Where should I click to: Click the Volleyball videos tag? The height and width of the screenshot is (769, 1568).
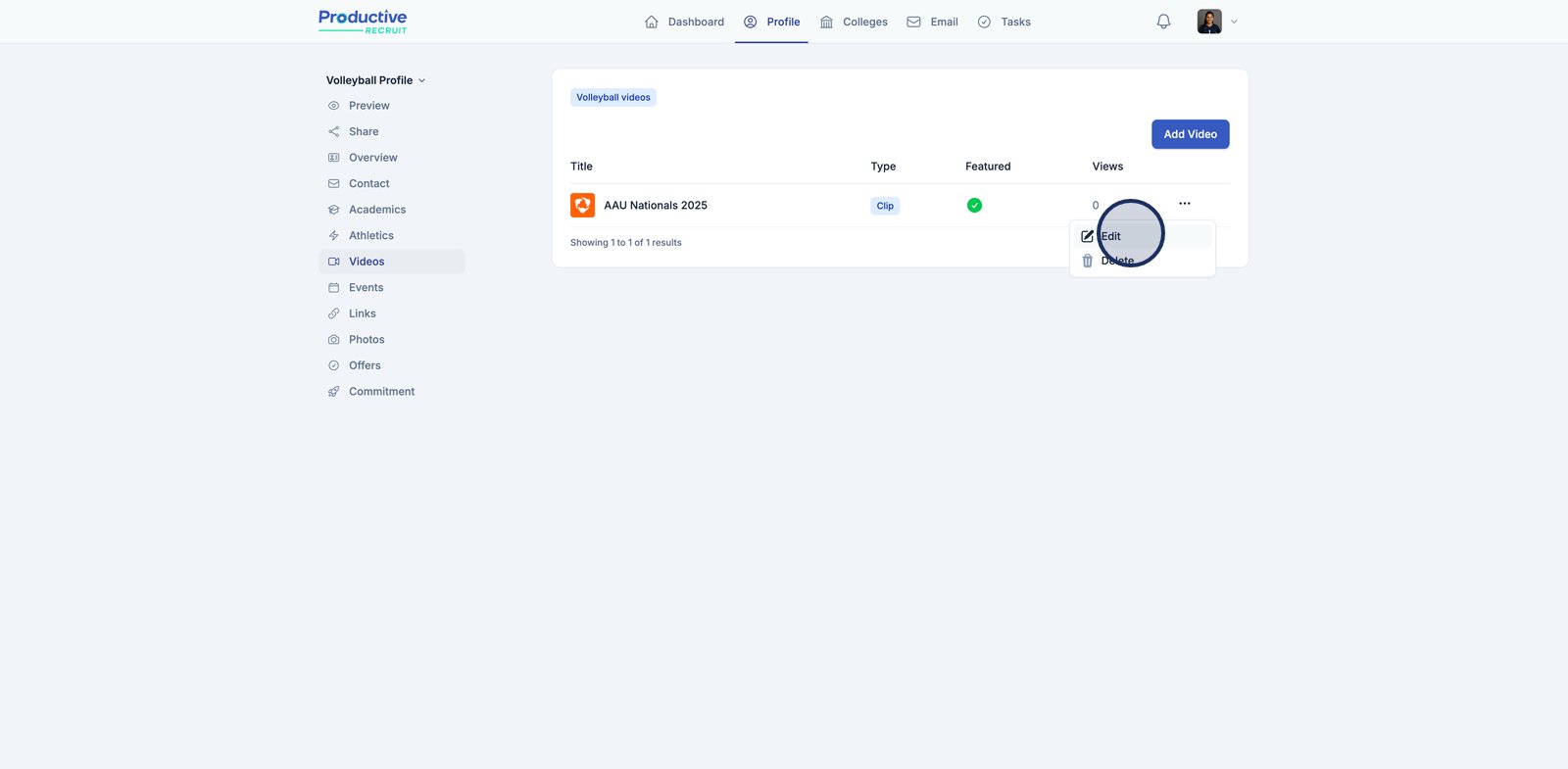612,98
